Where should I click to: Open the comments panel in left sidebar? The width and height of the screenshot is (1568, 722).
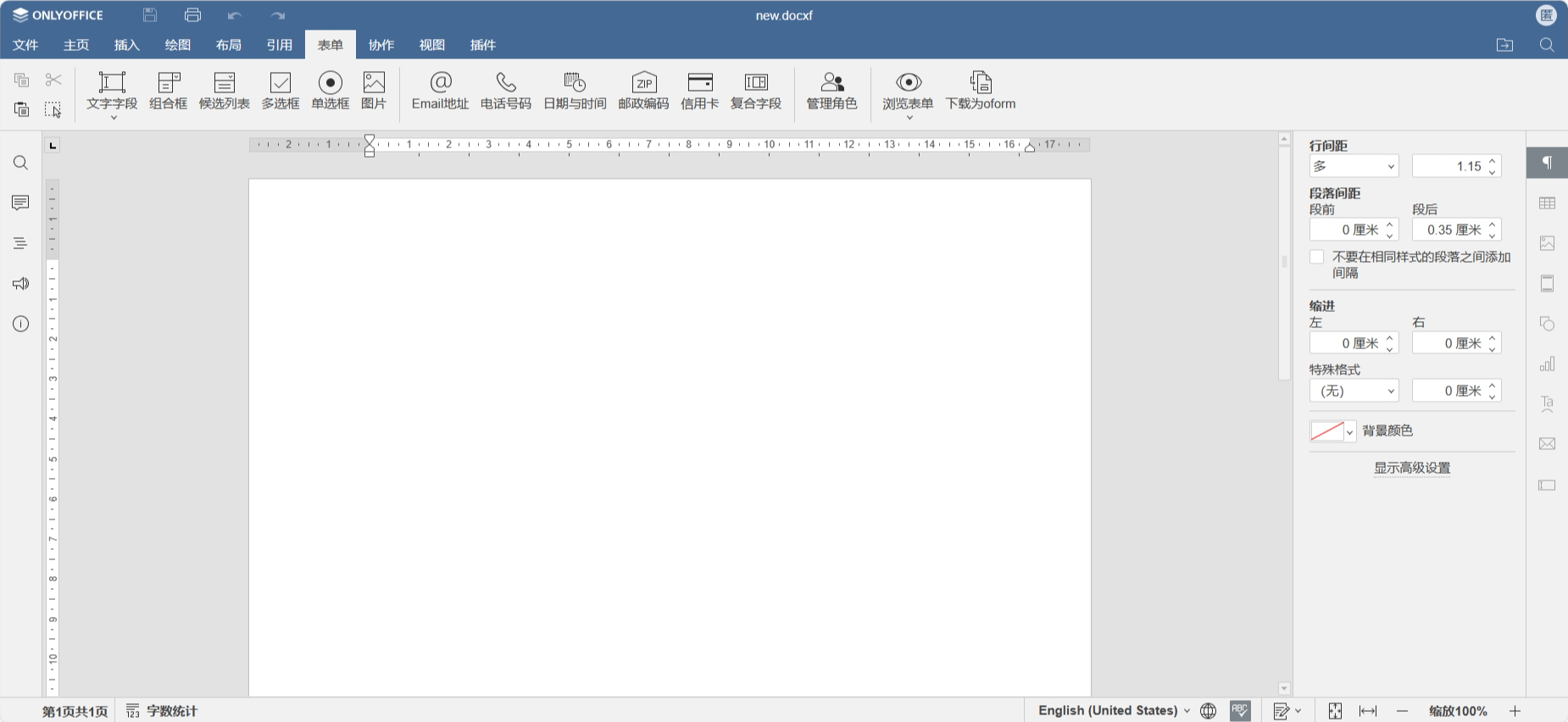[x=21, y=203]
